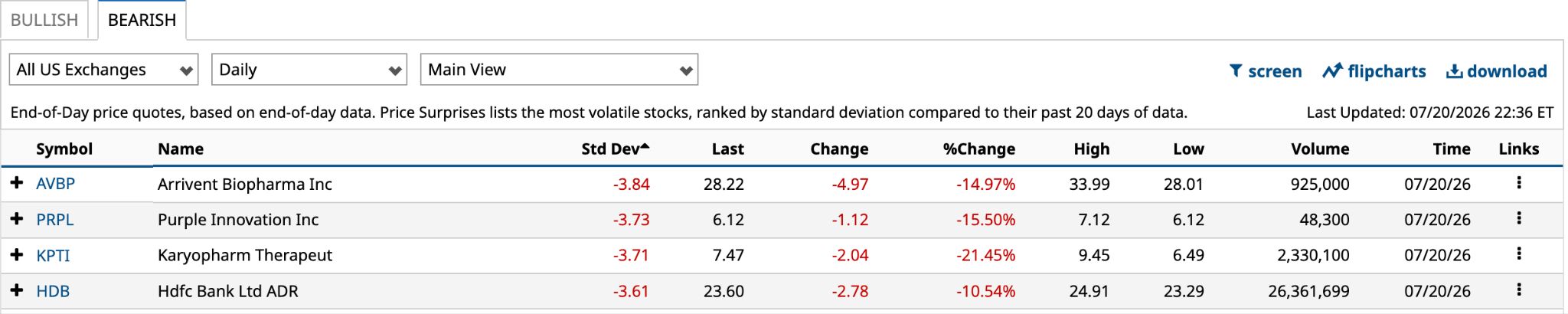Open the screen filter tool

[1265, 71]
